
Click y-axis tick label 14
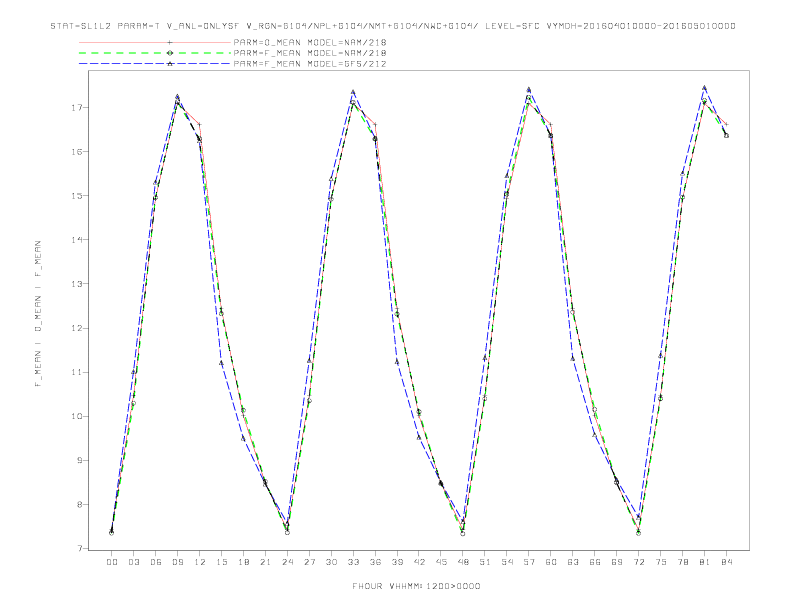[77, 240]
